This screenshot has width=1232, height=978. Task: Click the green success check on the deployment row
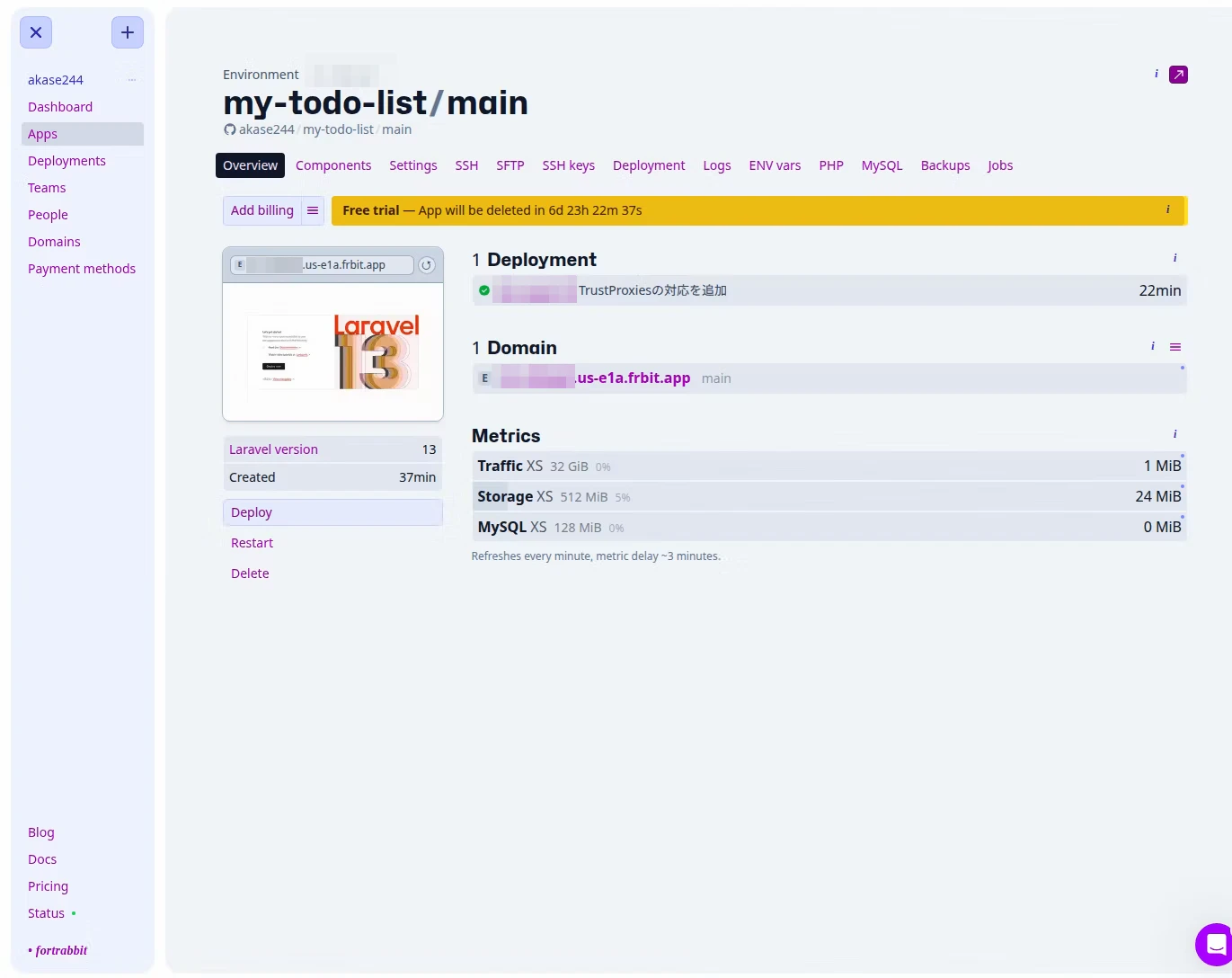pyautogui.click(x=484, y=290)
